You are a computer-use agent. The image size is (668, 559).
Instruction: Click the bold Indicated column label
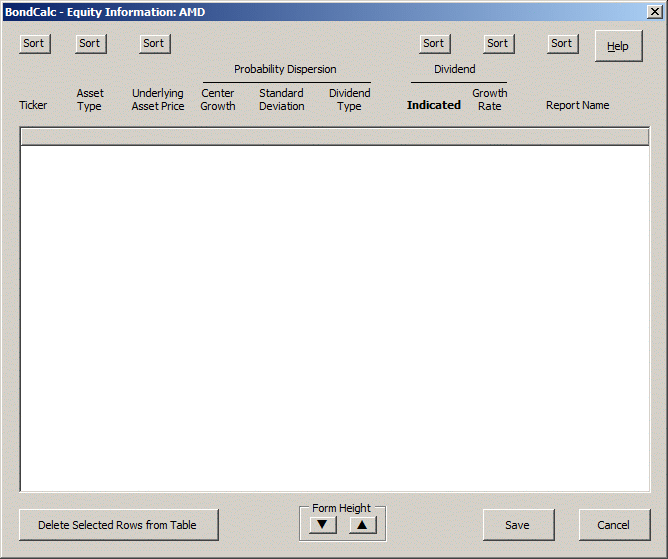click(433, 105)
